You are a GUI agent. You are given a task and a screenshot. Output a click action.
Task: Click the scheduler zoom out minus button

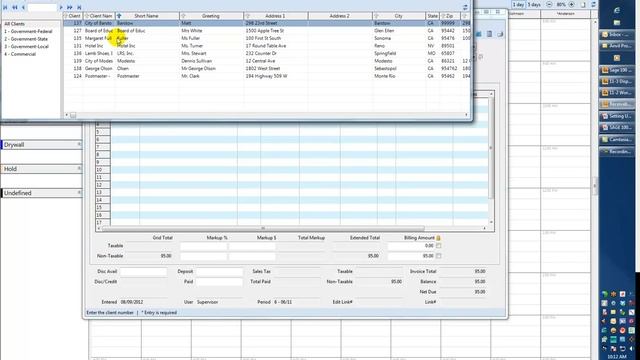pyautogui.click(x=549, y=4)
